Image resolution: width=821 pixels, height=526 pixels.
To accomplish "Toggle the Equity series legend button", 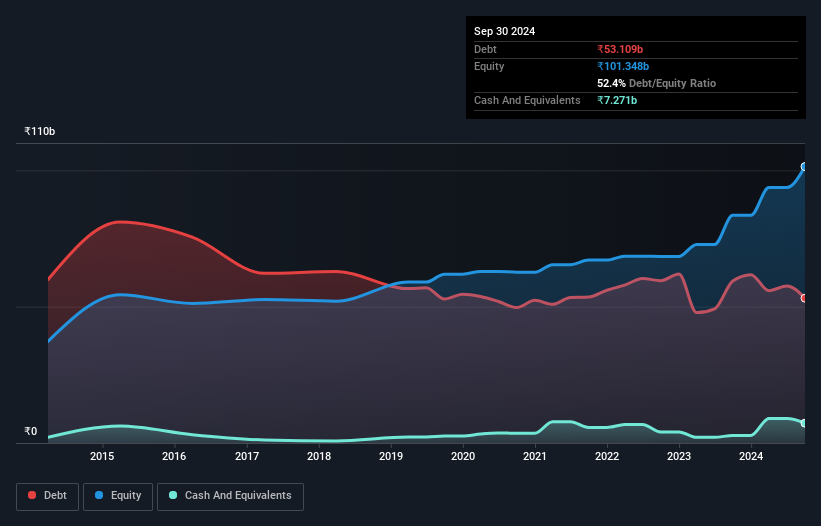I will (x=118, y=496).
